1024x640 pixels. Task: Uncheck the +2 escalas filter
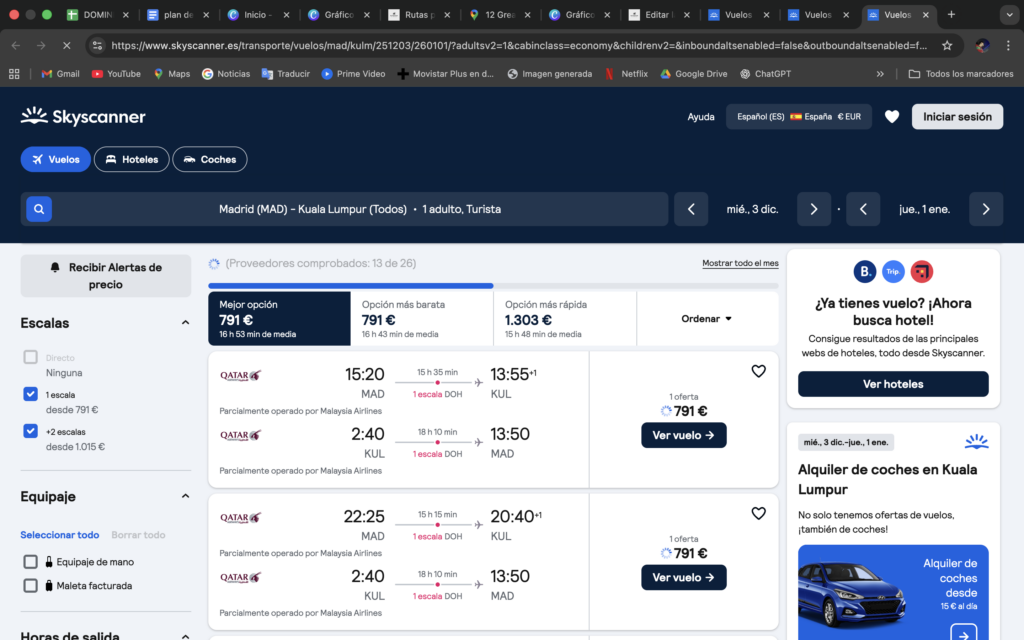click(31, 431)
